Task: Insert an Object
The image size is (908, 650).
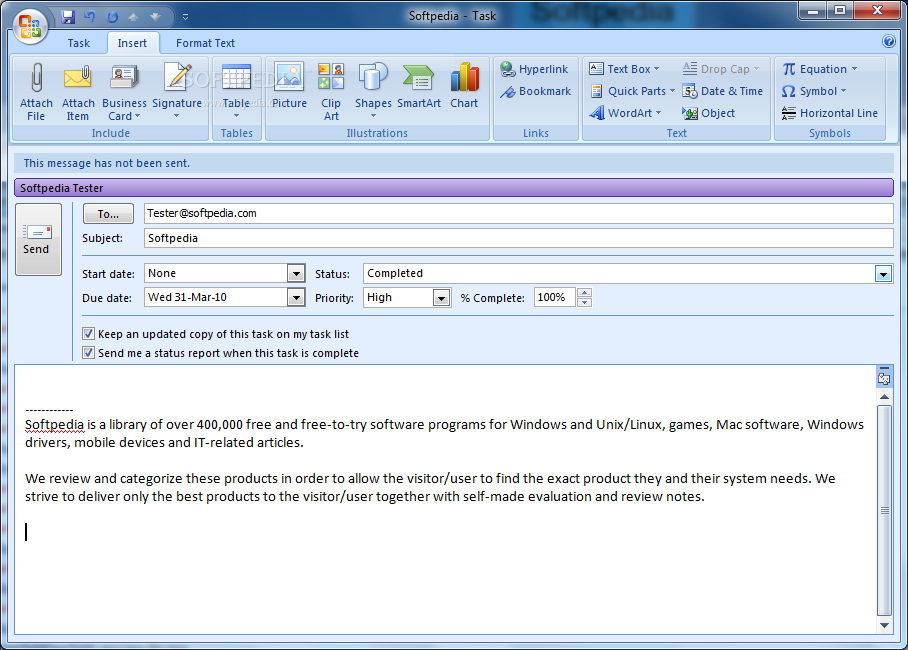Action: [x=709, y=113]
